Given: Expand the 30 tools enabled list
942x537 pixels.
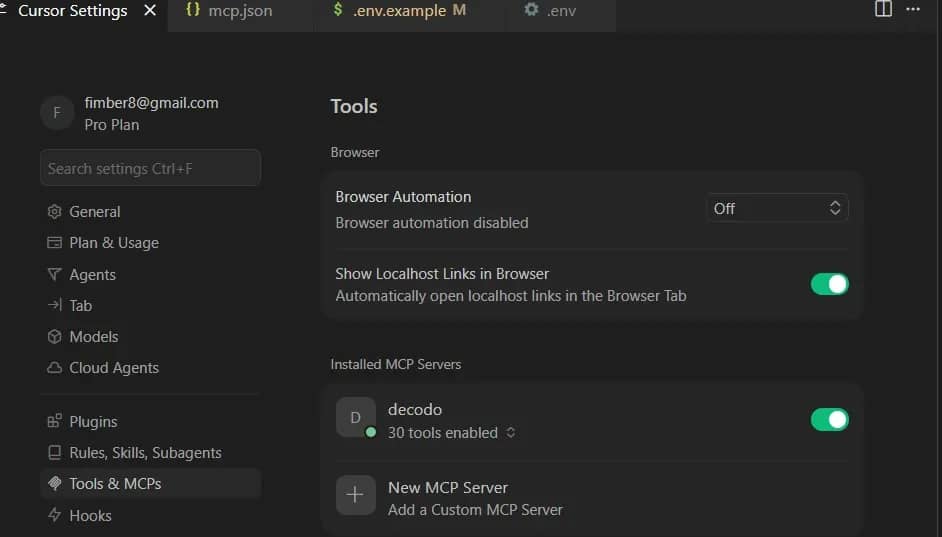Looking at the screenshot, I should point(451,433).
